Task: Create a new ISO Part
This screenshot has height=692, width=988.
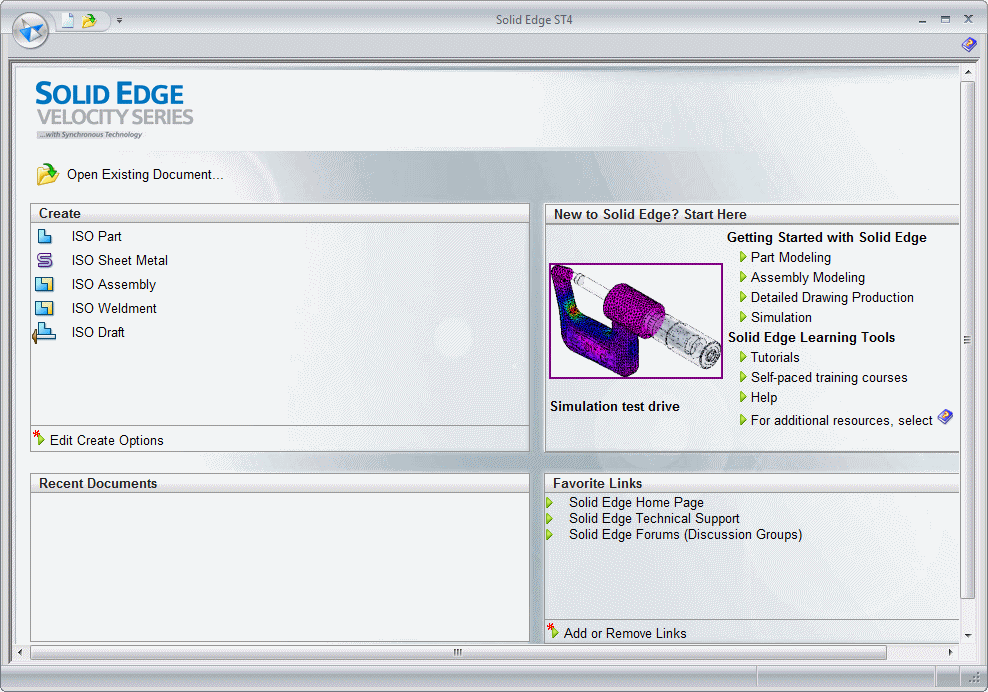Action: [96, 236]
